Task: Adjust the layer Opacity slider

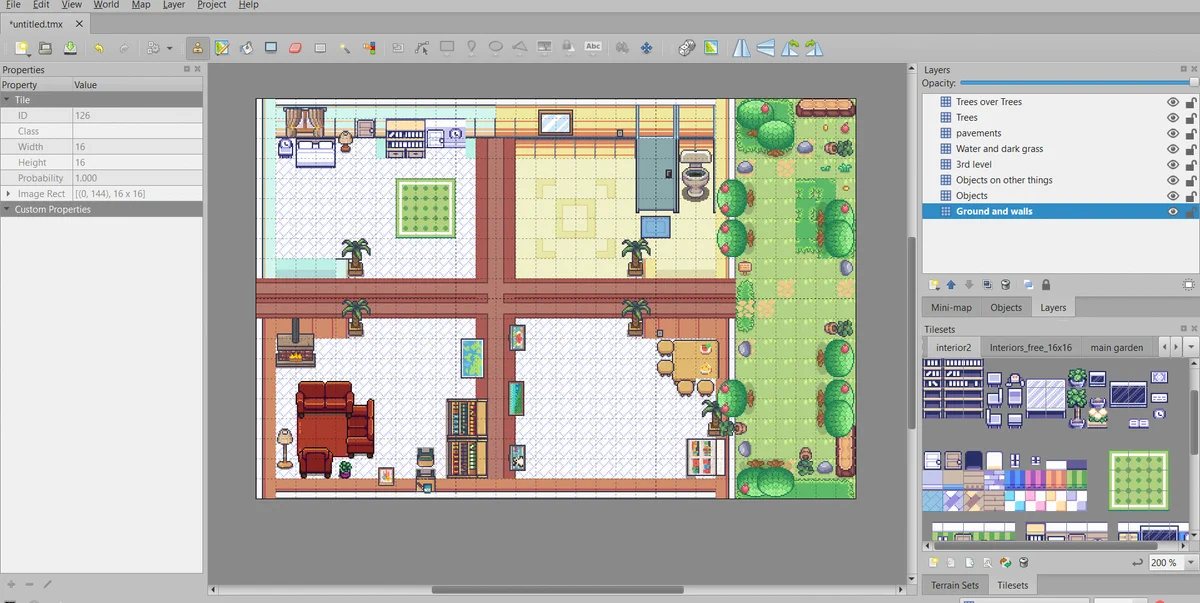Action: tap(1078, 83)
